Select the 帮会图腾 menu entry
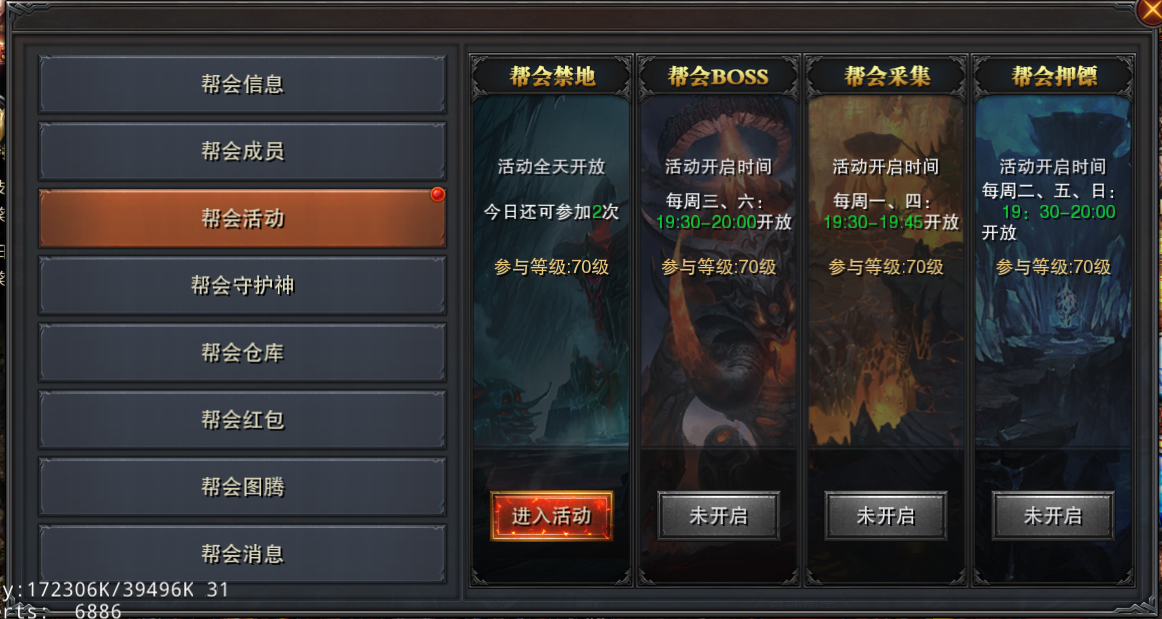 tap(242, 487)
